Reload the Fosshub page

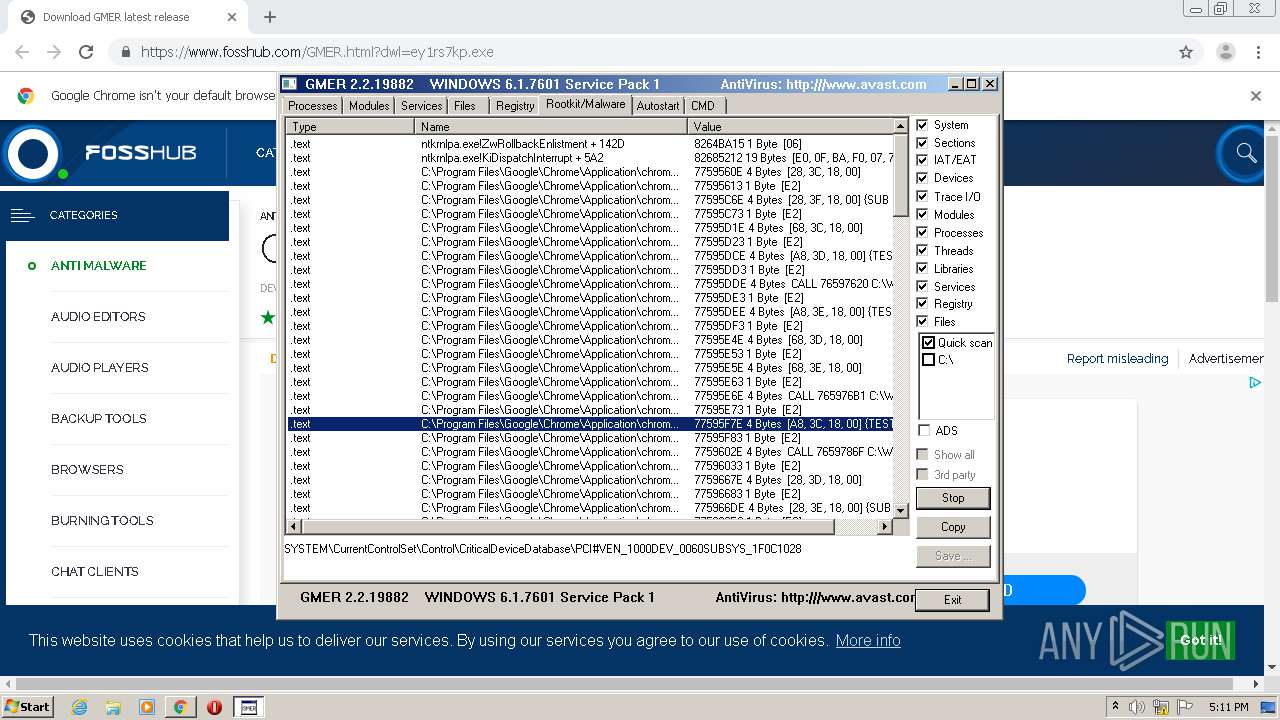86,52
